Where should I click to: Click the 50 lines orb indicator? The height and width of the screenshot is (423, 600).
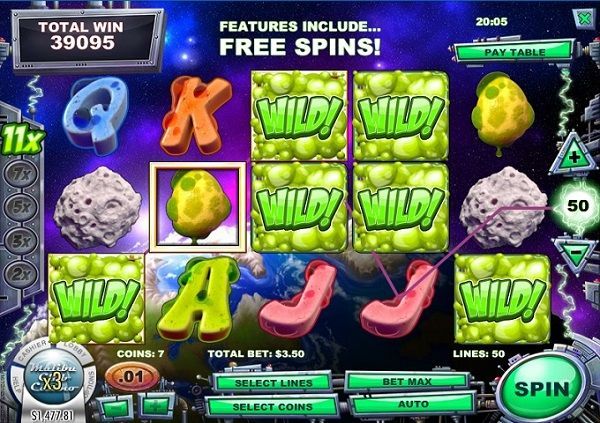click(577, 206)
